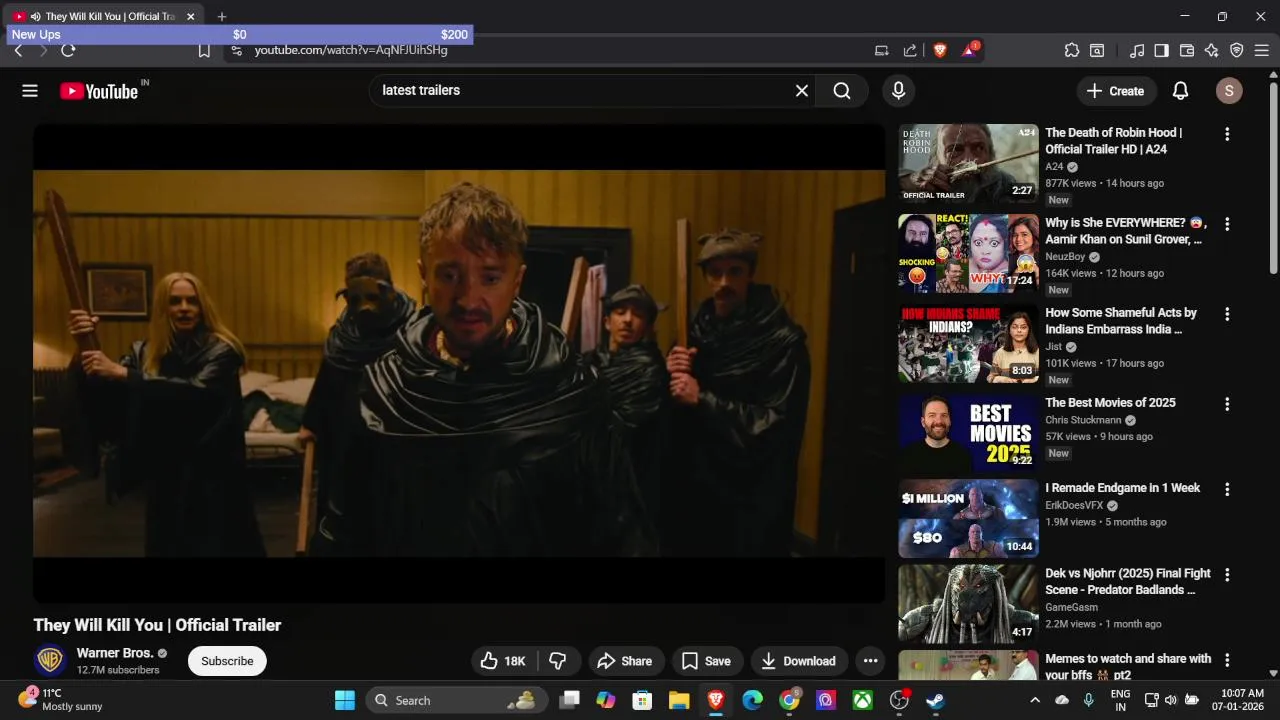
Task: Open options menu for The Death of Robin Hood
Action: tap(1227, 134)
